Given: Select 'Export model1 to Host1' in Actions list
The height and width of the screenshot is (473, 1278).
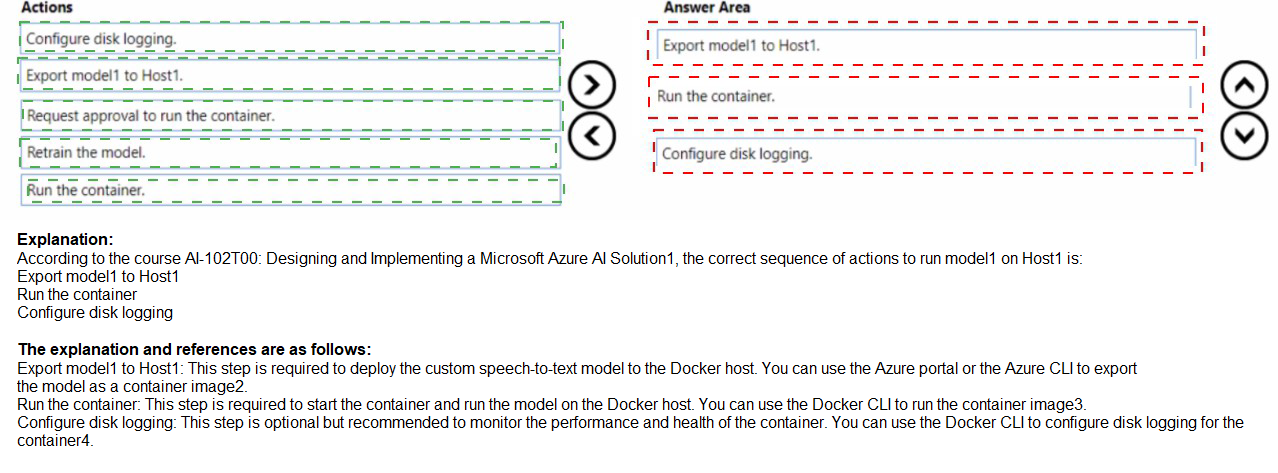Looking at the screenshot, I should point(290,75).
